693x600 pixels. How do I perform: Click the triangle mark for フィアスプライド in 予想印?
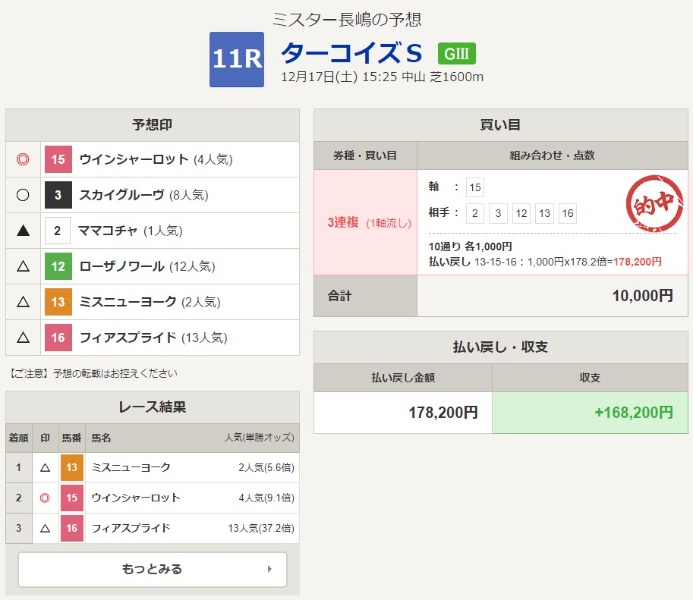click(23, 338)
